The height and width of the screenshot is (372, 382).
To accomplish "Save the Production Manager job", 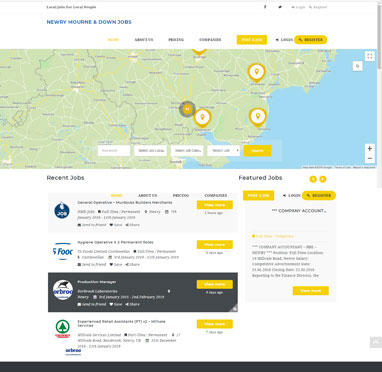I will pos(116,304).
